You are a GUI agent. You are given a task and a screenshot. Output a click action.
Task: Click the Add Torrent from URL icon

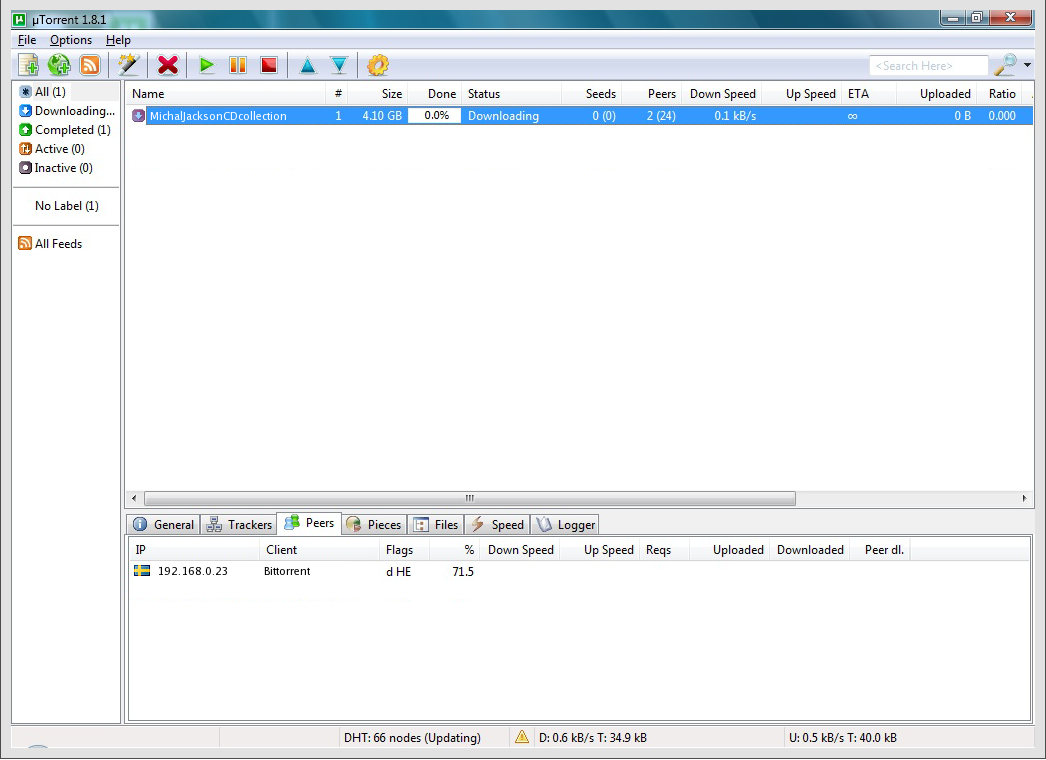[x=59, y=65]
